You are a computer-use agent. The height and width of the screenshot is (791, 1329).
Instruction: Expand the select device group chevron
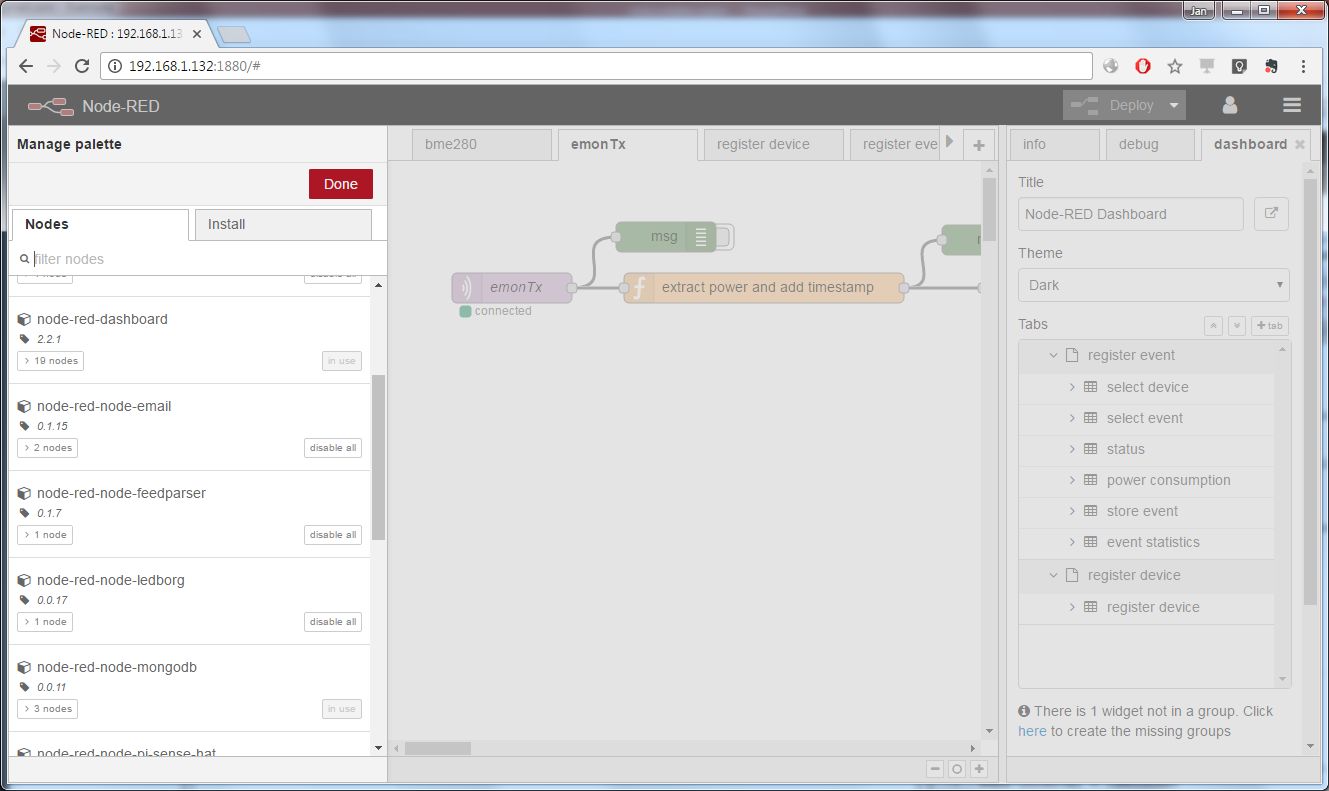[1072, 387]
